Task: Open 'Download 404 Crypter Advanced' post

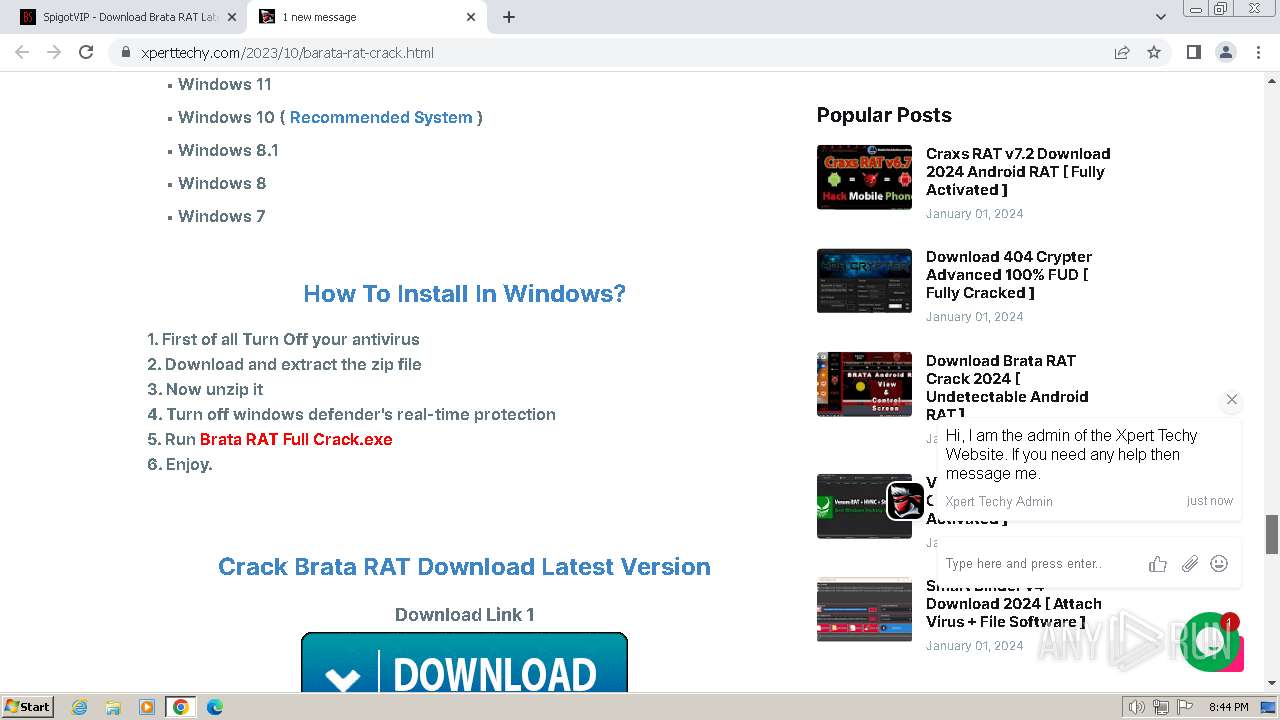Action: point(1009,274)
